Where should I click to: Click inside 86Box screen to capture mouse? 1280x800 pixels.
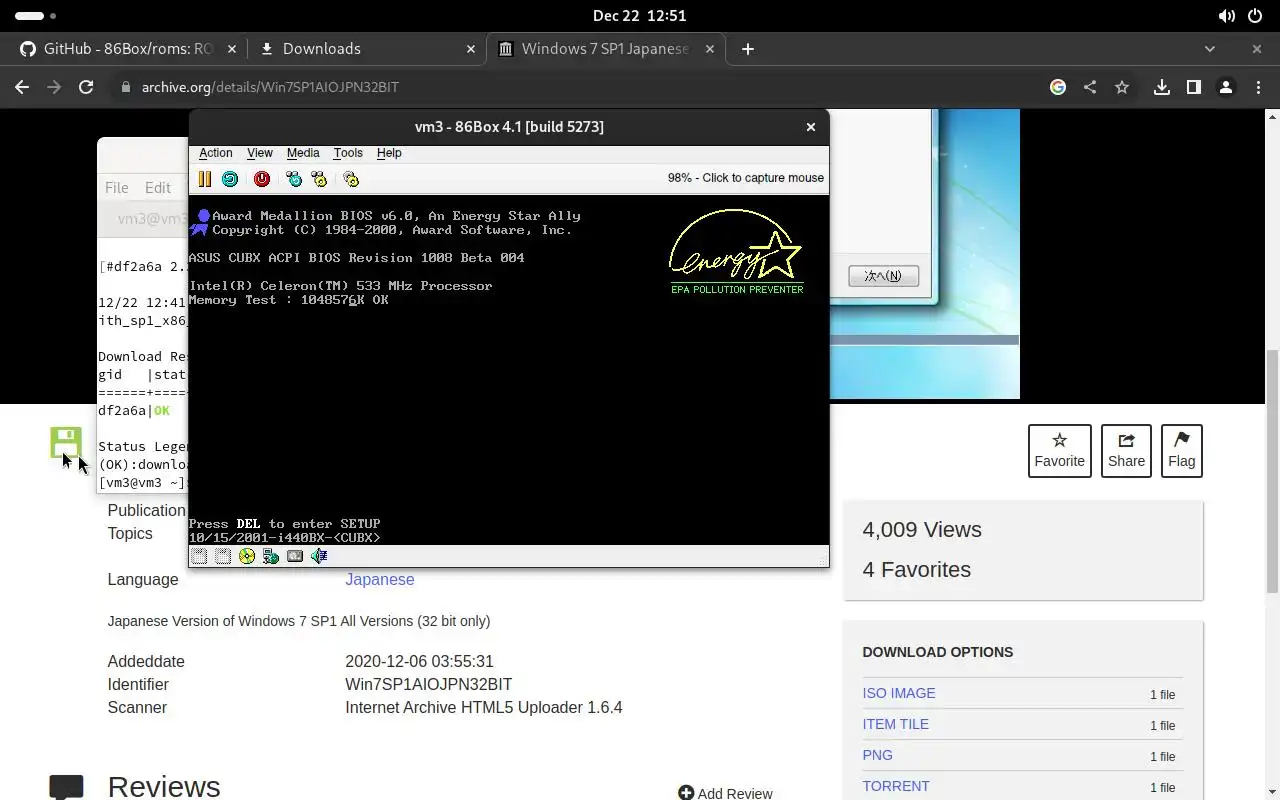(x=508, y=370)
